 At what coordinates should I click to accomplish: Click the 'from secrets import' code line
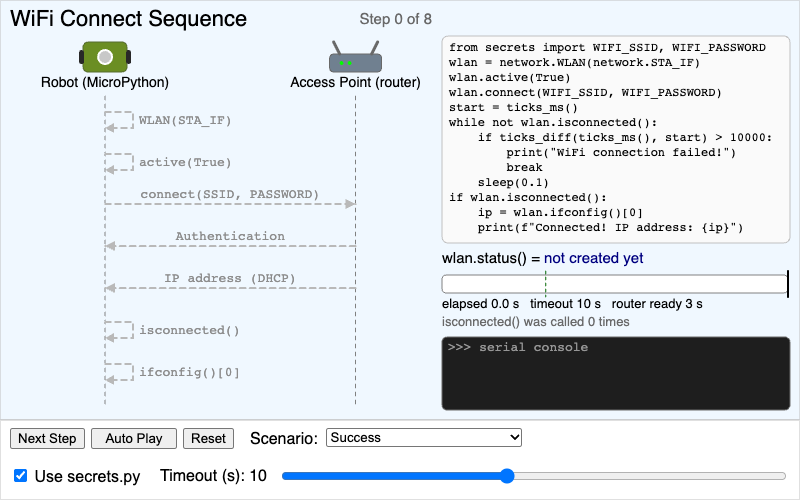(607, 47)
